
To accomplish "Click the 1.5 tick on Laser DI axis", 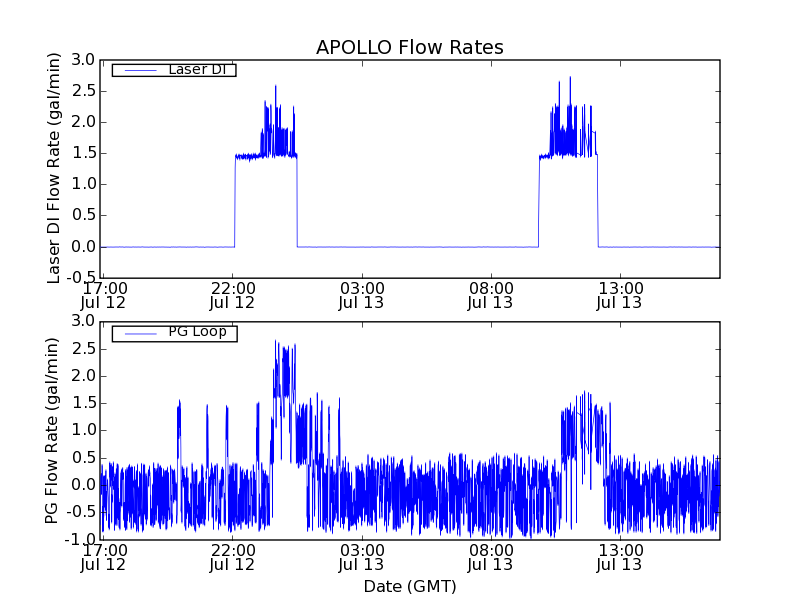I will pos(83,153).
